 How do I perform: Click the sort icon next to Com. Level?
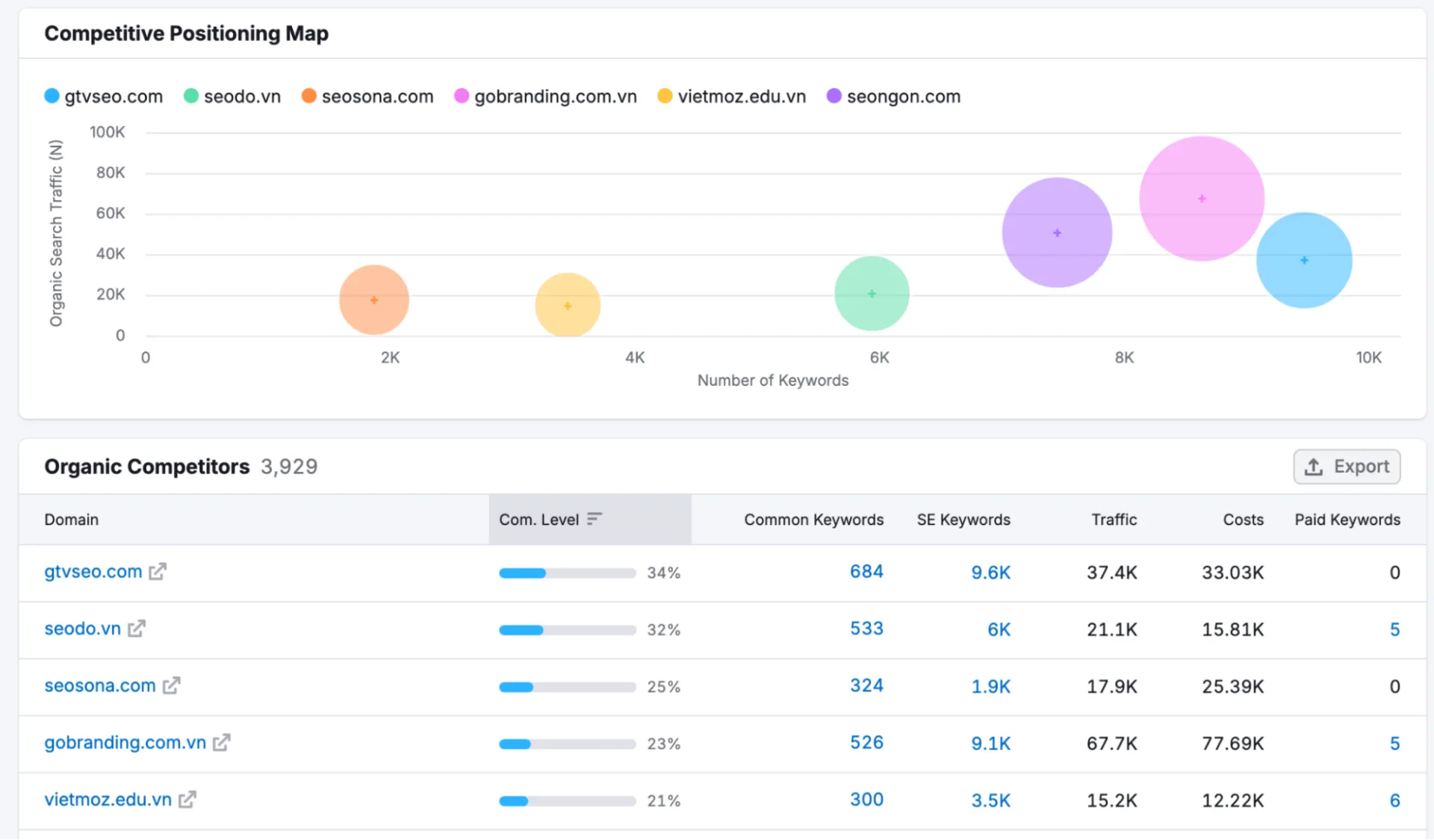(594, 518)
